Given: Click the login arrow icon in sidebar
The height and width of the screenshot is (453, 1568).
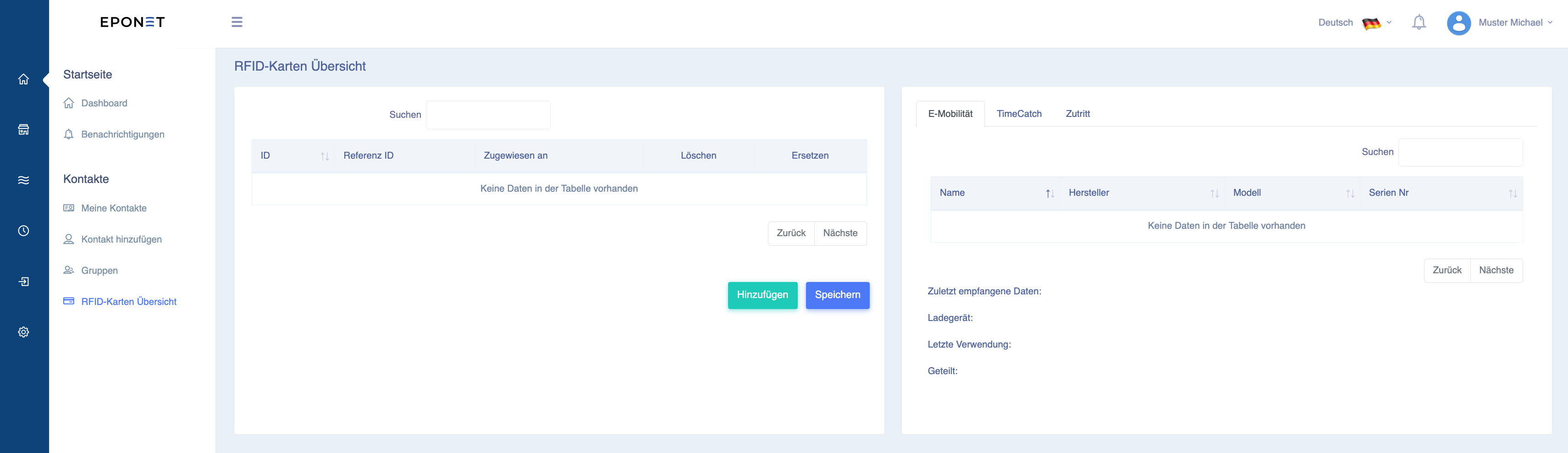Looking at the screenshot, I should (x=24, y=282).
